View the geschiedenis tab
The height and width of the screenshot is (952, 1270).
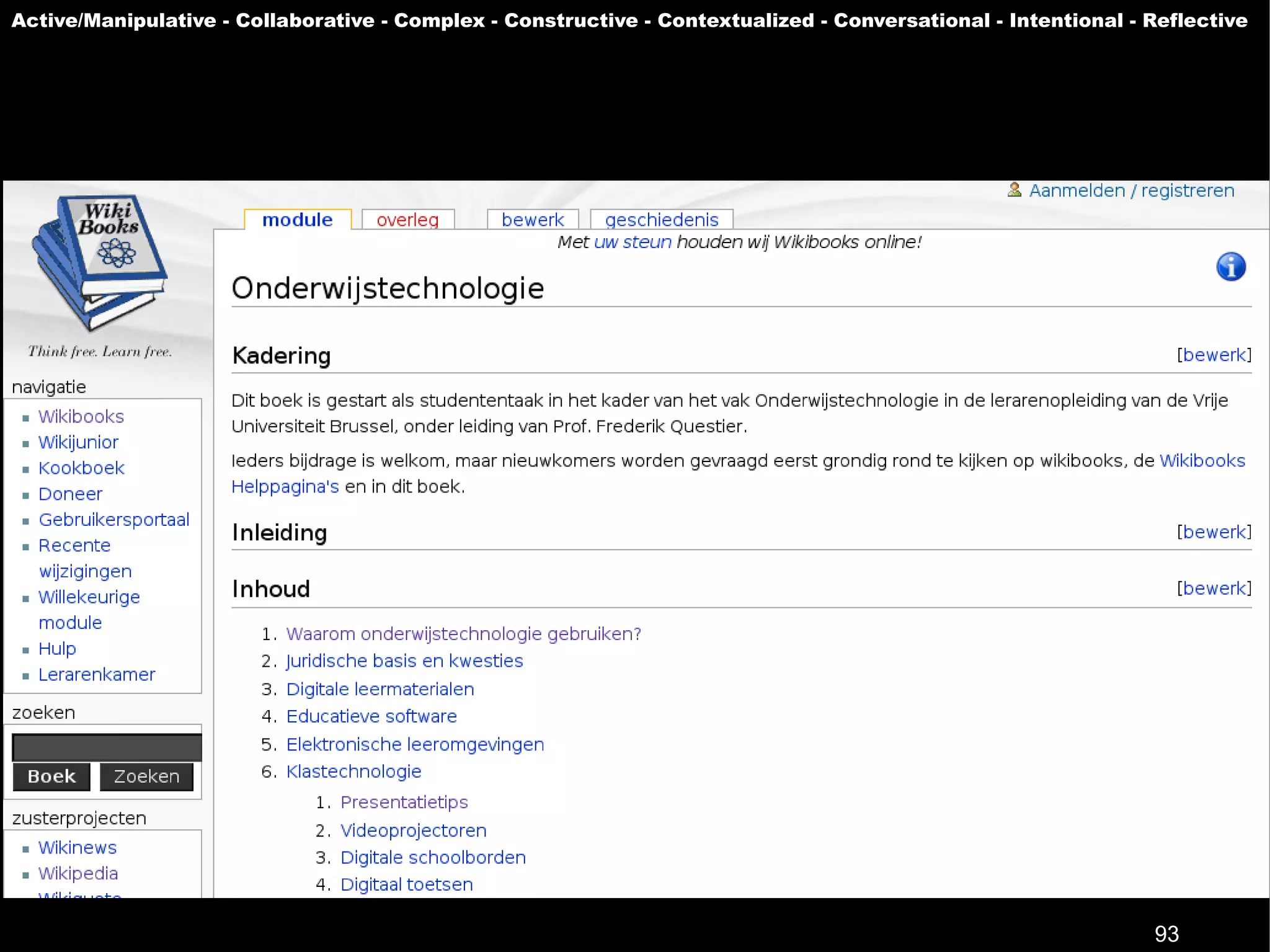click(661, 220)
